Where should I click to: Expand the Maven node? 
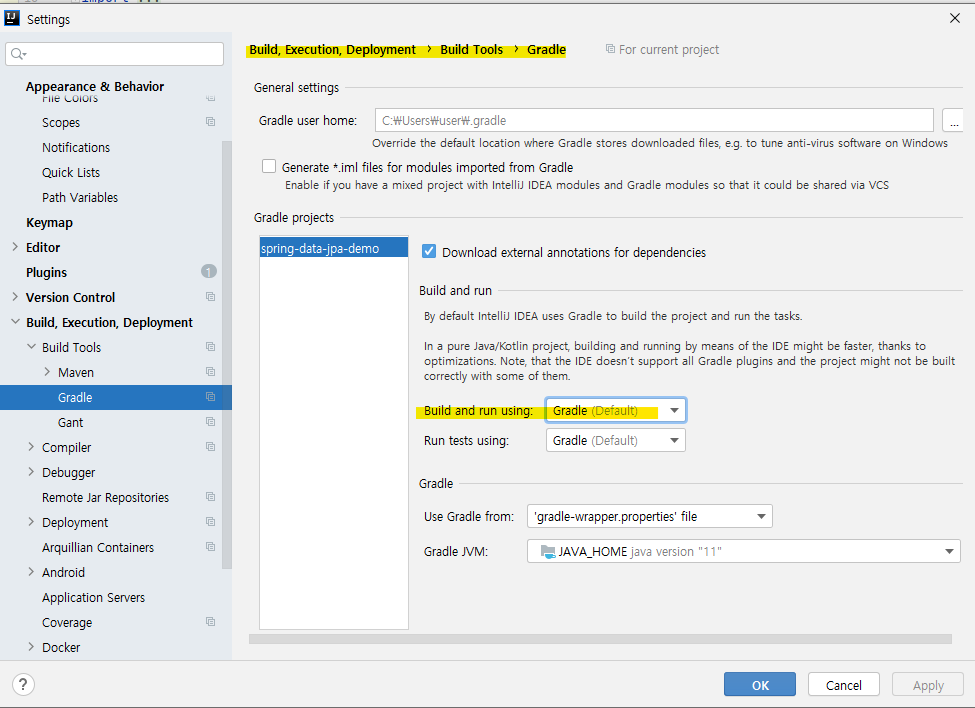(x=47, y=372)
